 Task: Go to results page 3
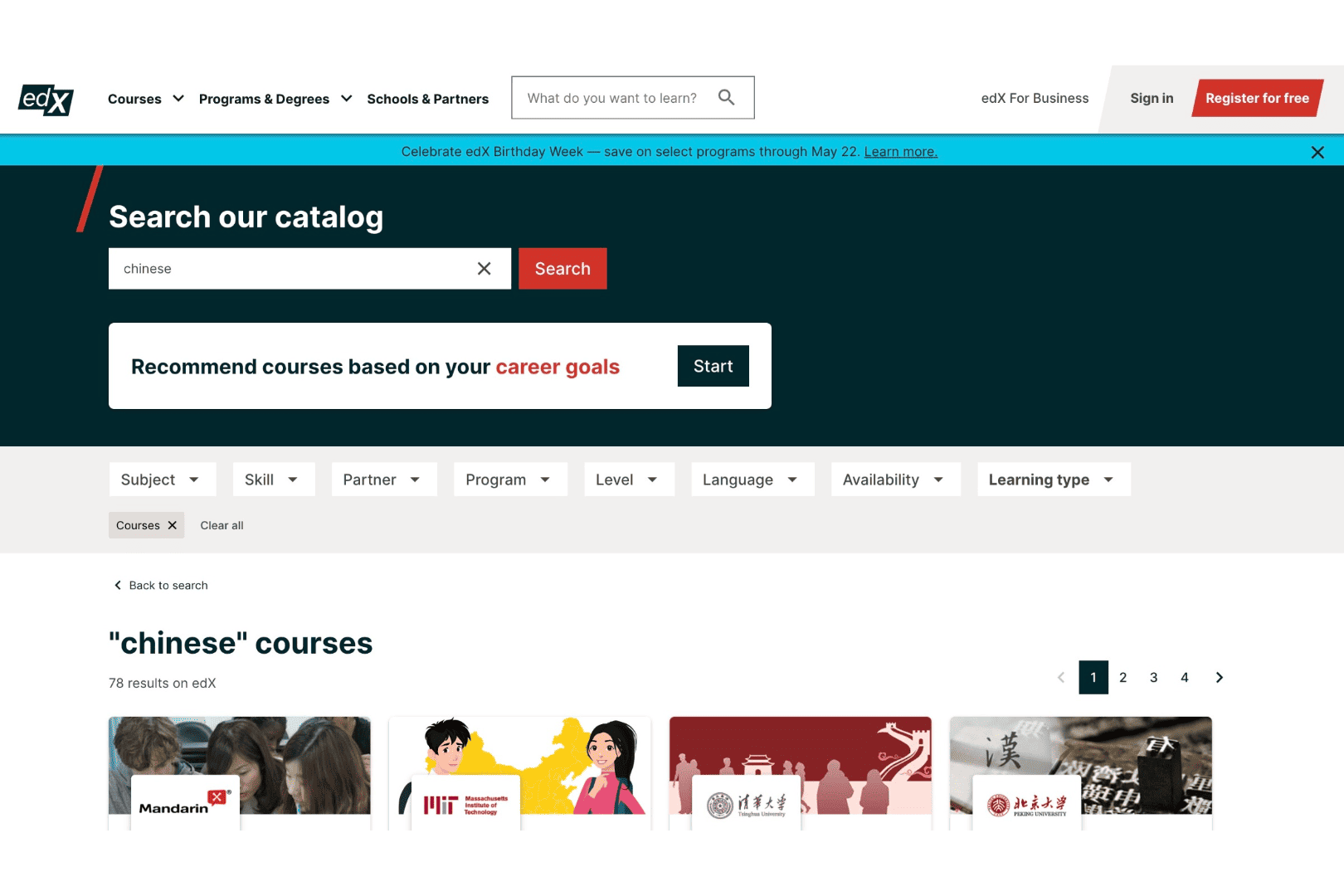click(x=1154, y=678)
